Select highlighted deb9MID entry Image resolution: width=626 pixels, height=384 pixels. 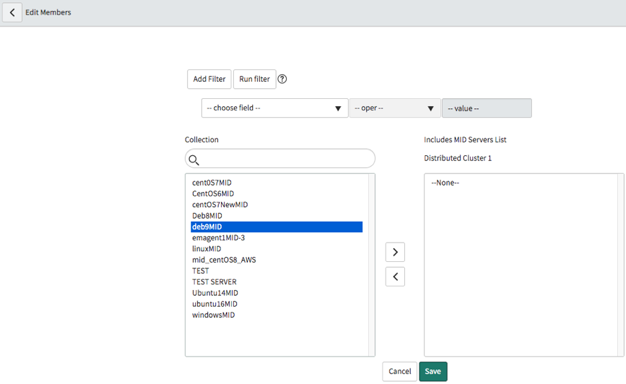[277, 227]
